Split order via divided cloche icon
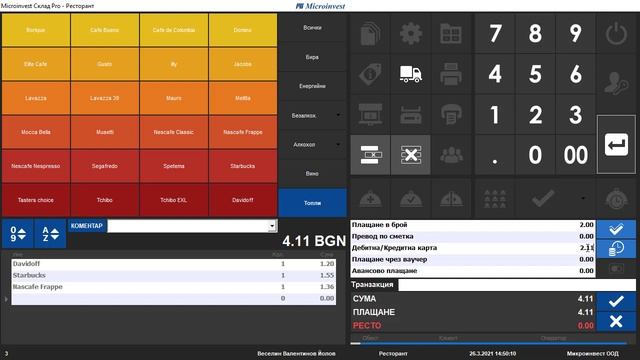The height and width of the screenshot is (360, 640). point(451,199)
